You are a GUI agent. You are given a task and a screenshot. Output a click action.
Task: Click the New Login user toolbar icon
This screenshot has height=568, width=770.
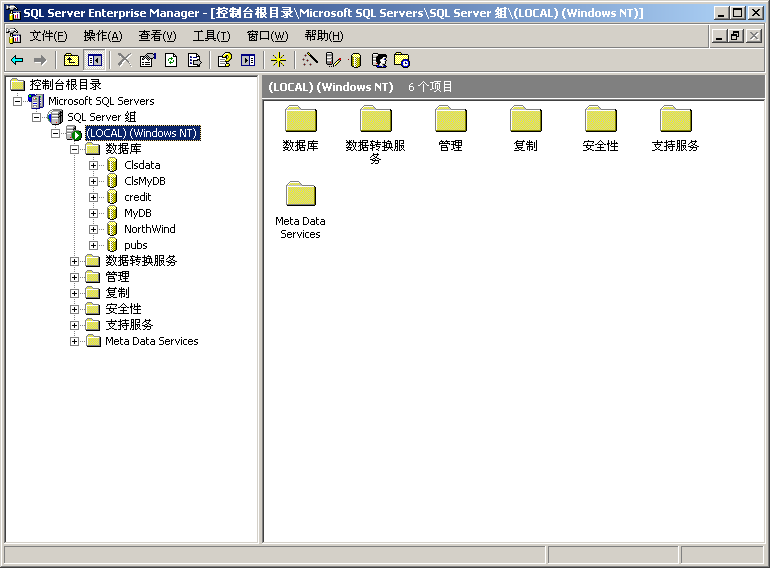coord(379,60)
